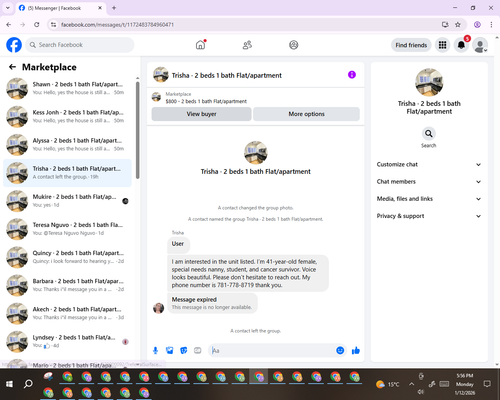Click the browser address bar URL

(x=117, y=25)
